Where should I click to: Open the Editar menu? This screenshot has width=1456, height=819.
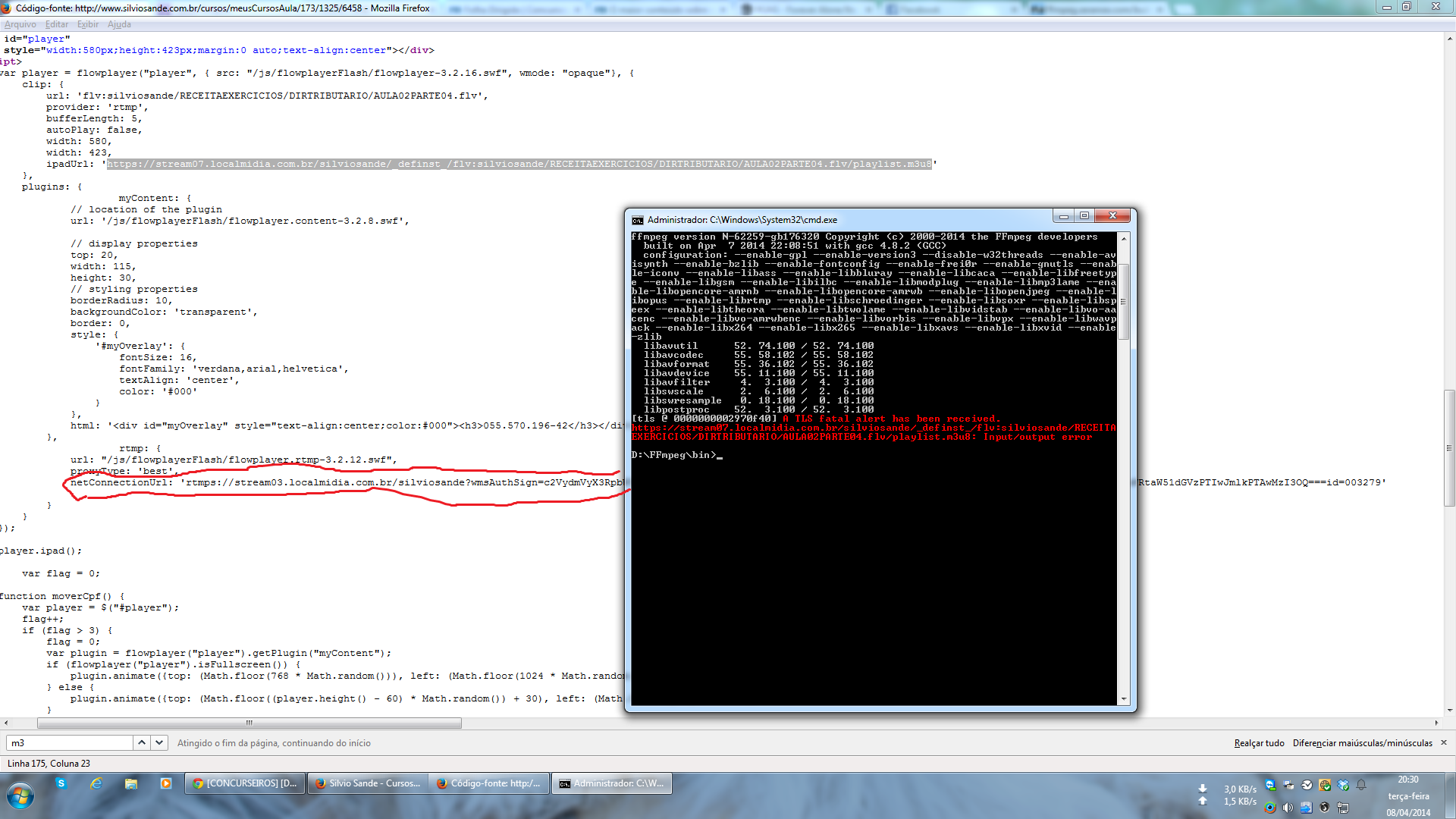point(57,24)
